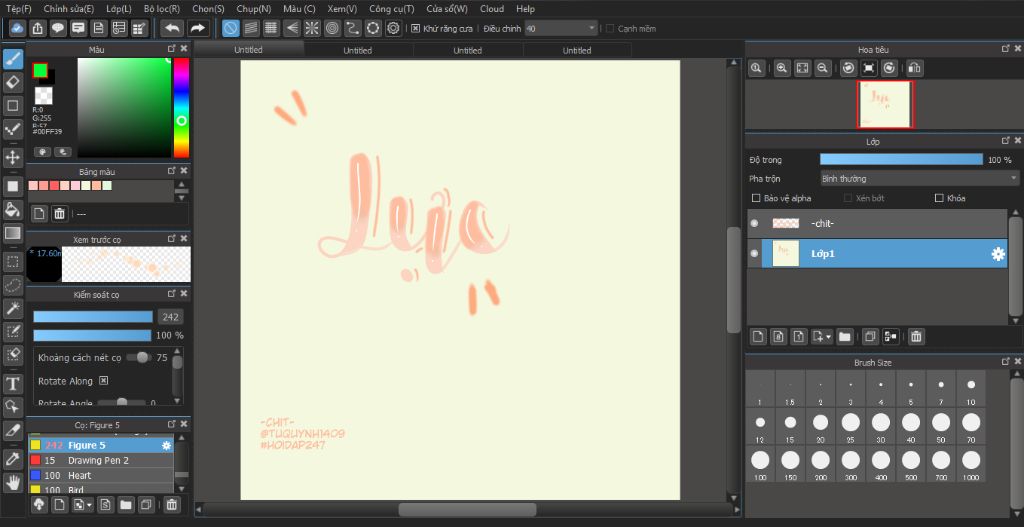Toggle Khử răng cưa anti-aliasing checkbox
Screen dimensions: 1024x527
click(x=415, y=29)
